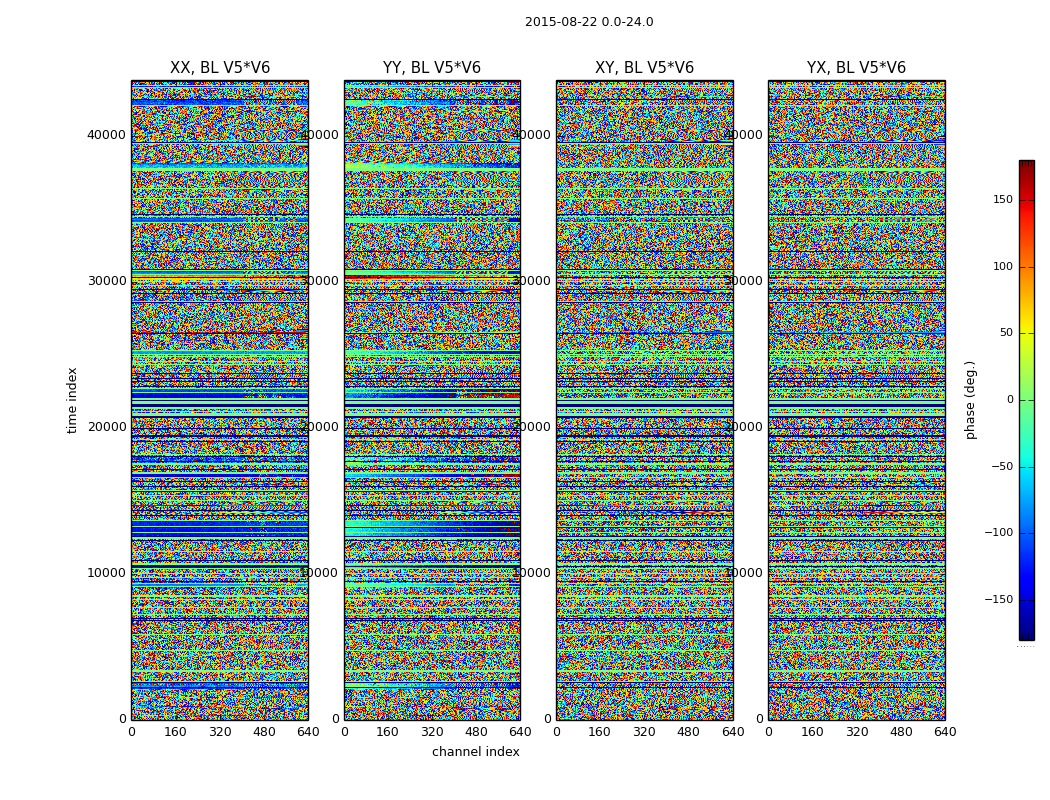Viewport: 1050px width, 800px height.
Task: Click inside the XX phase heatmap panel
Action: pyautogui.click(x=220, y=400)
